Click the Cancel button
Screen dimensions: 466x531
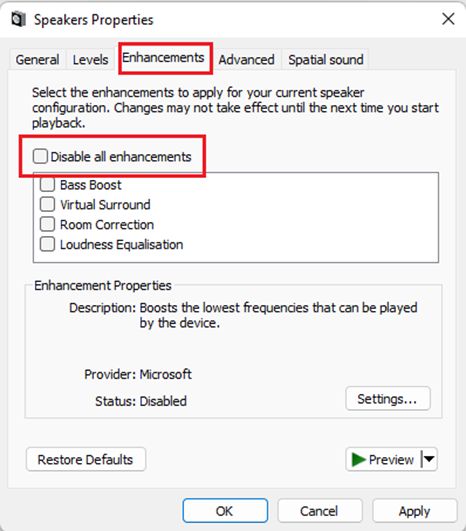pyautogui.click(x=320, y=511)
